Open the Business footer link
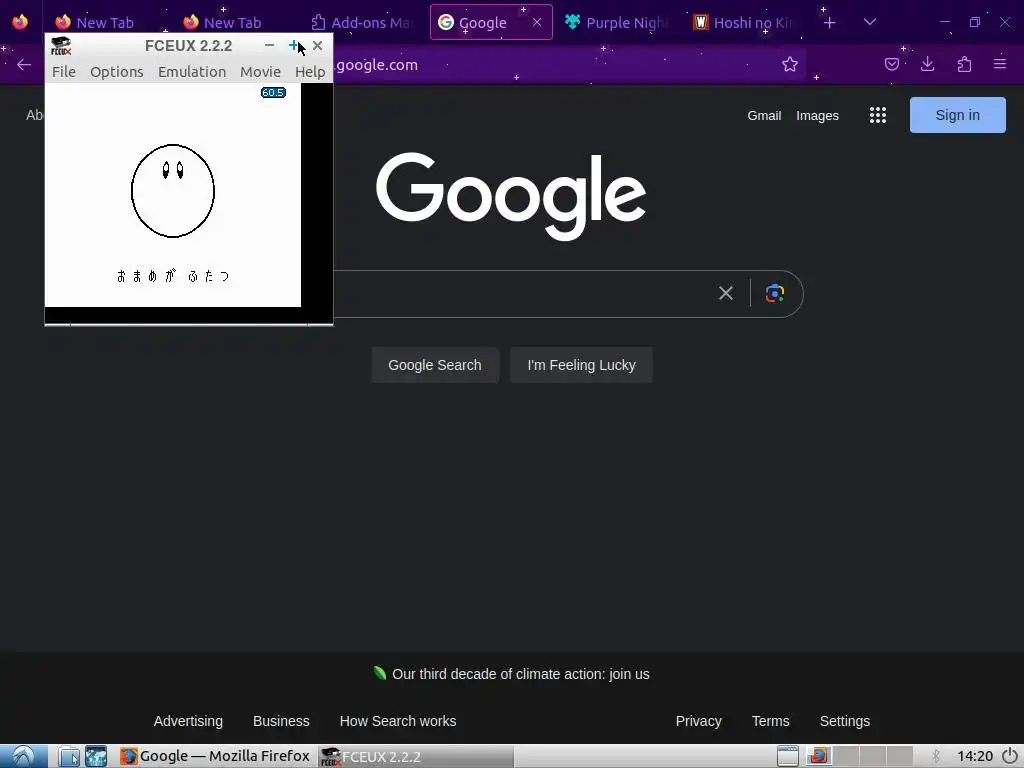This screenshot has height=768, width=1024. (x=281, y=721)
